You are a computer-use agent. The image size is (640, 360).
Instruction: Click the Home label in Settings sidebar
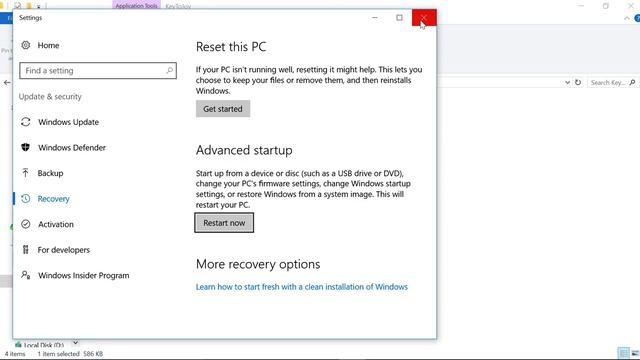tap(48, 45)
